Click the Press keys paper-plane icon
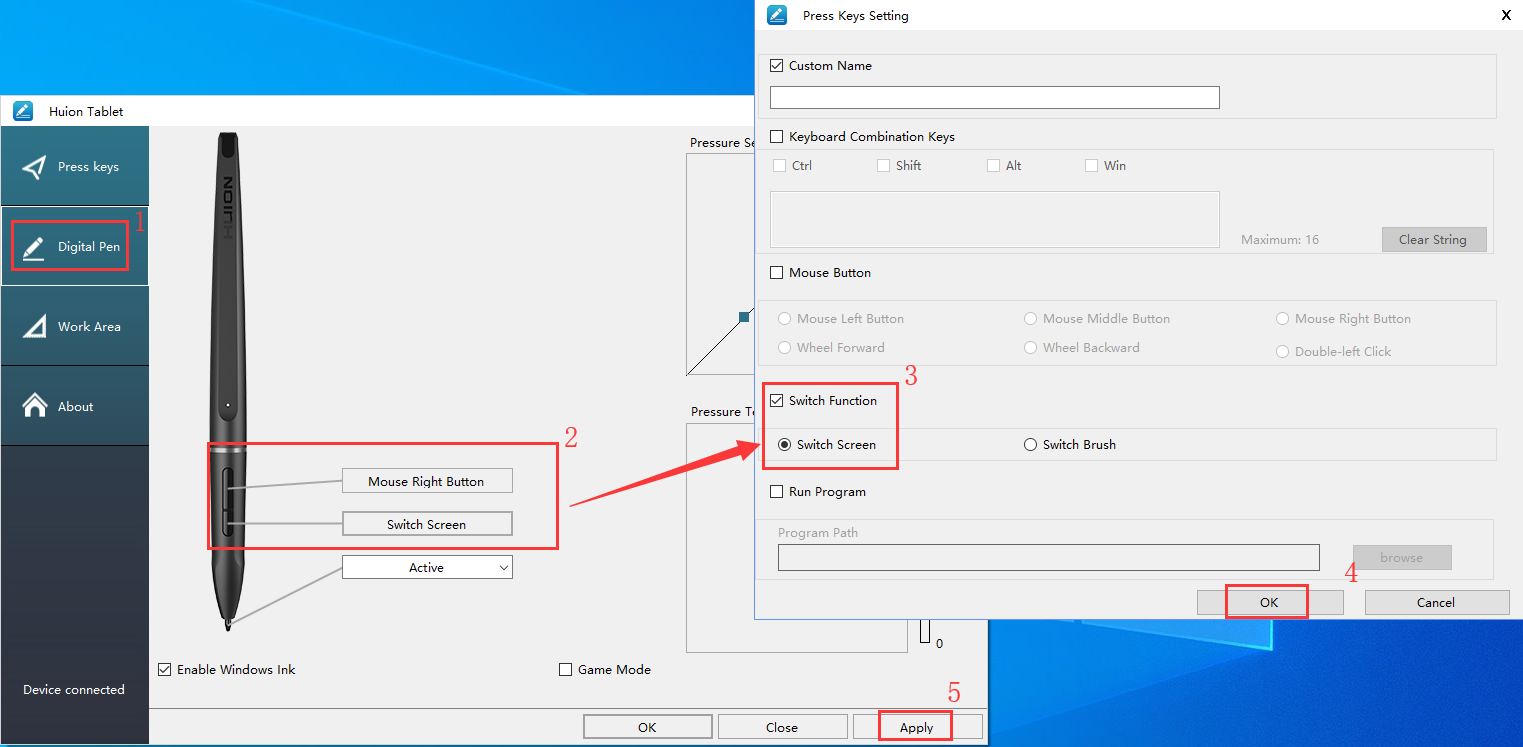 coord(35,167)
